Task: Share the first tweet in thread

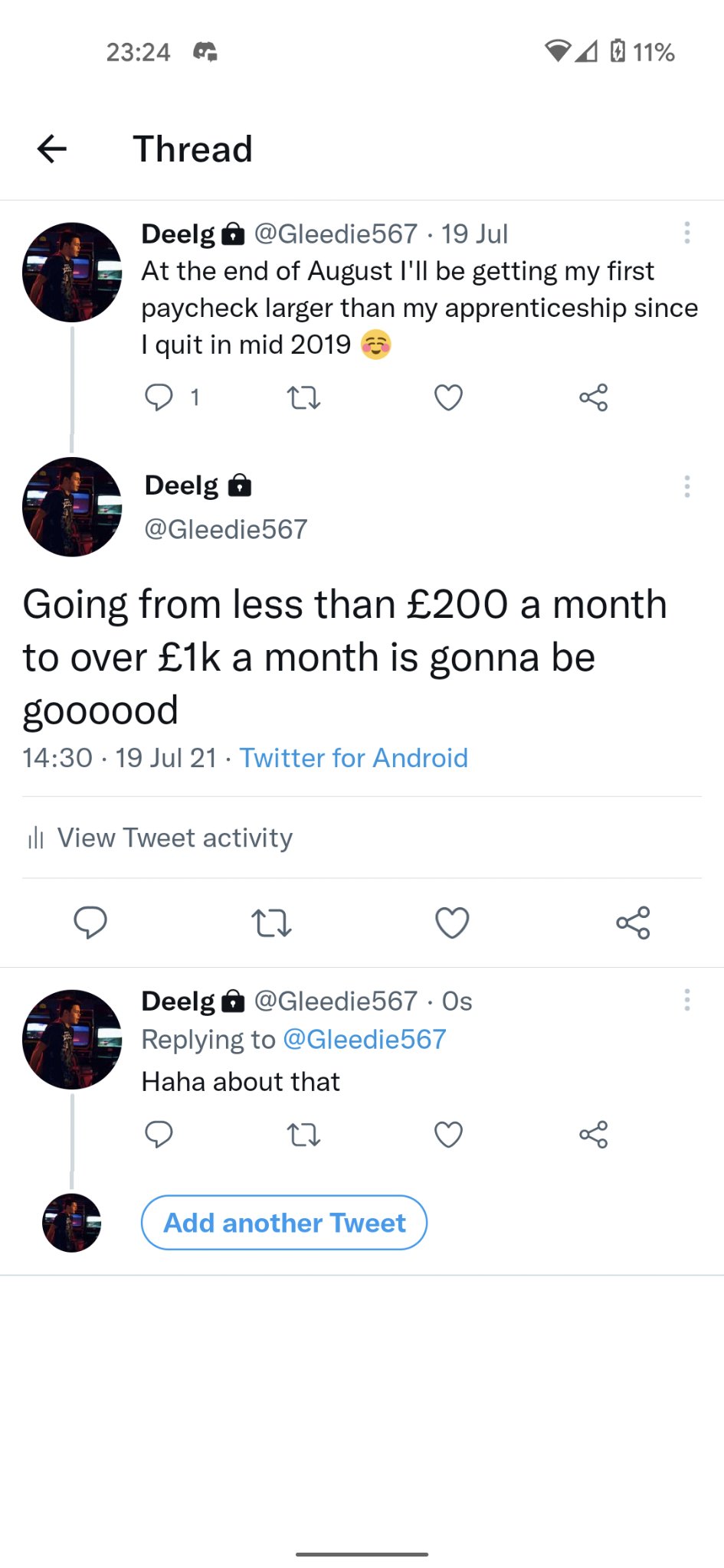Action: [x=593, y=397]
